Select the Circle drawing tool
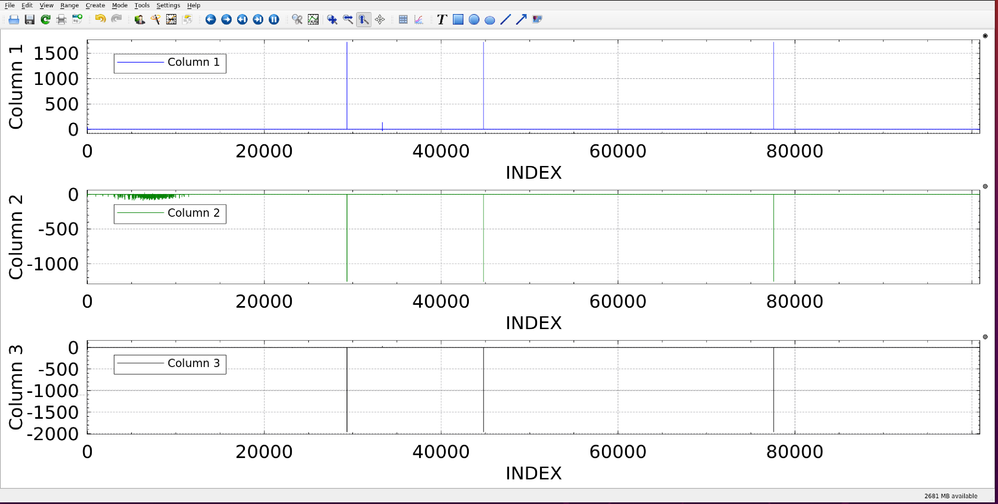The width and height of the screenshot is (998, 504). tap(474, 20)
